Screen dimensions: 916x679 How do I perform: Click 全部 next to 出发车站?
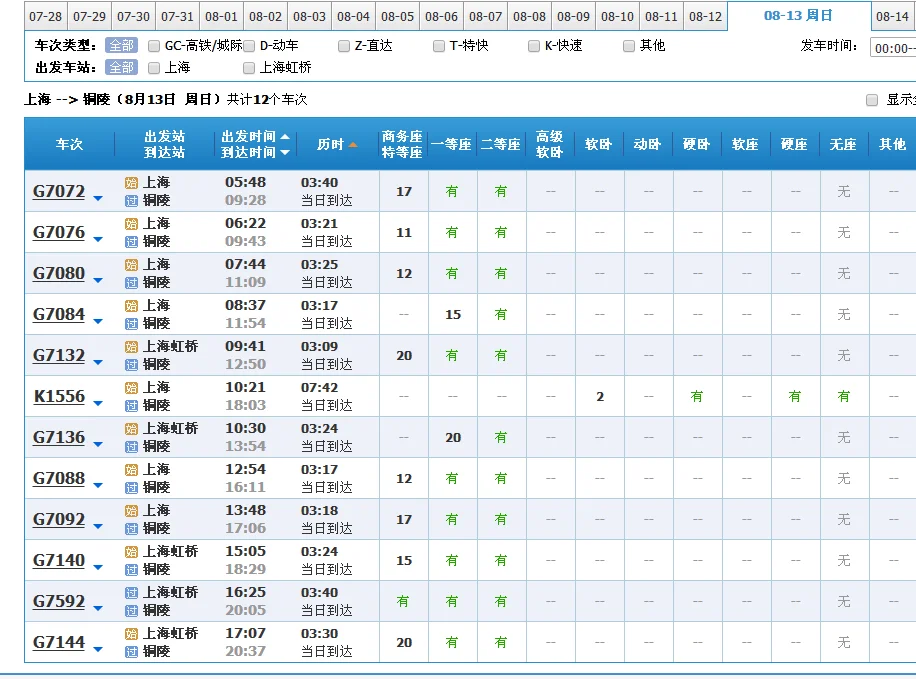click(x=120, y=67)
